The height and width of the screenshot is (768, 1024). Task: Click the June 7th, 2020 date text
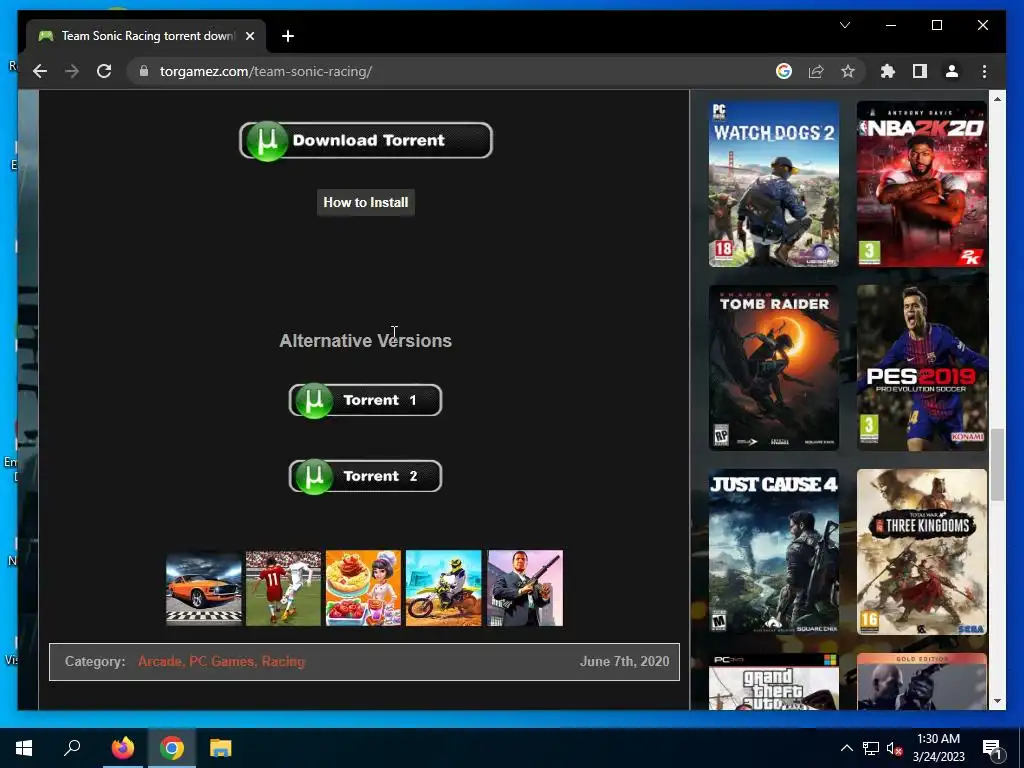624,662
